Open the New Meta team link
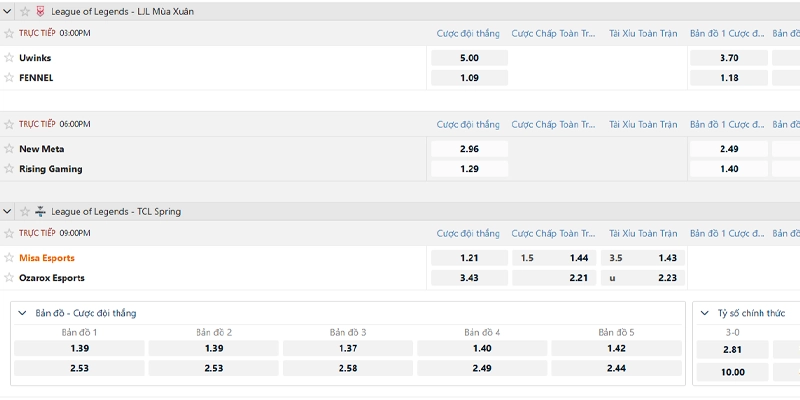The height and width of the screenshot is (400, 800). [42, 149]
